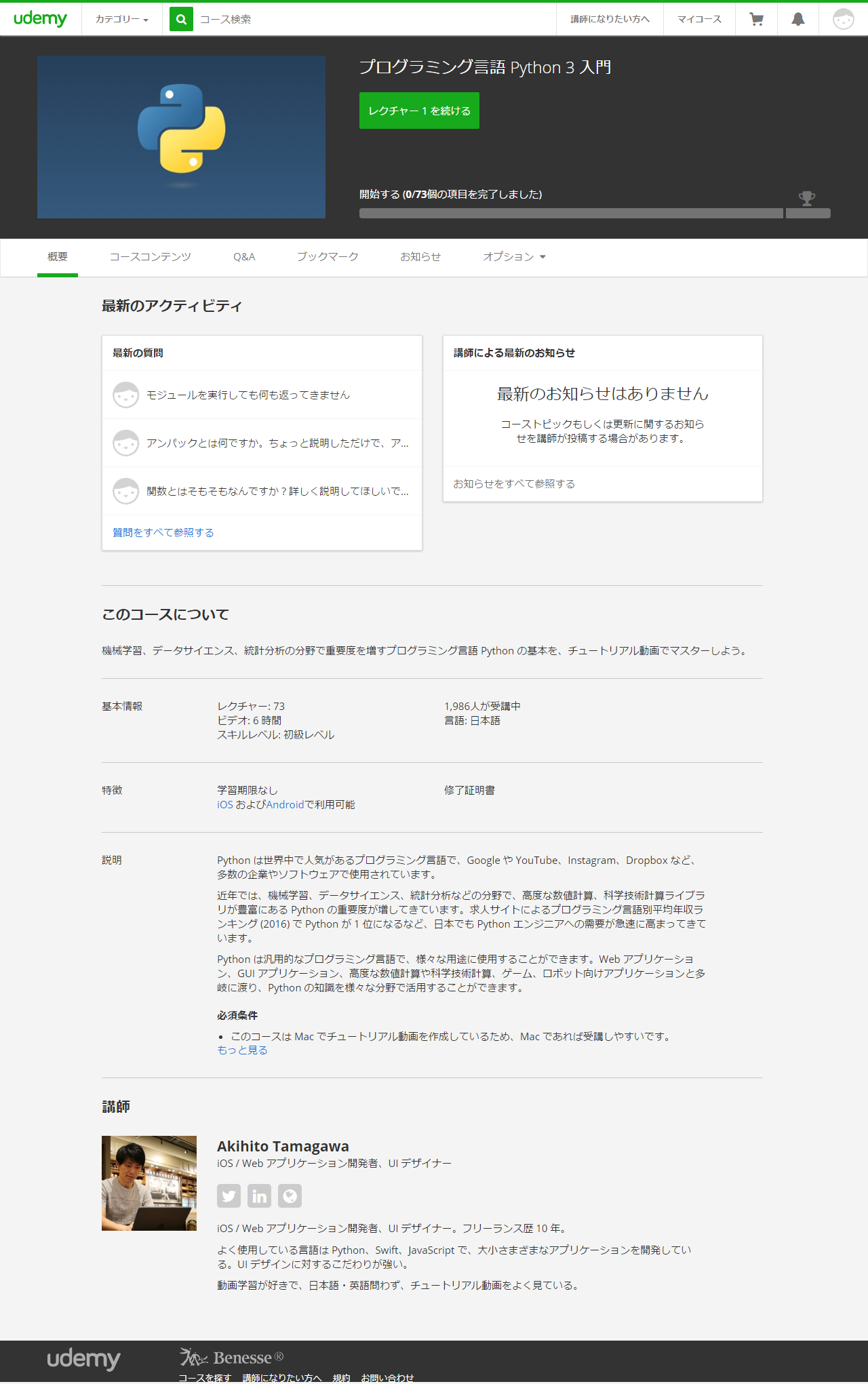
Task: Open the Udemy logo home link in the header
Action: [x=40, y=19]
